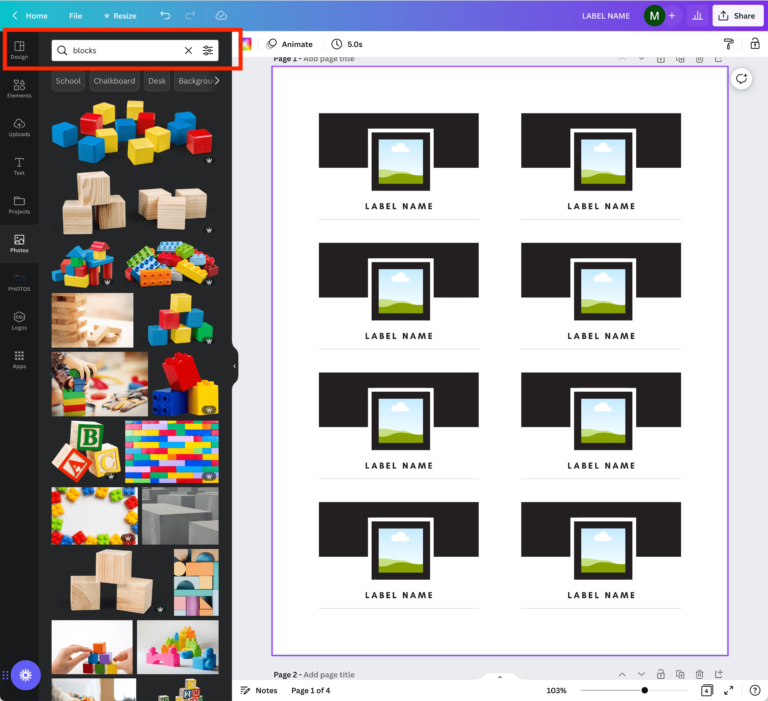Click the Animate button
768x701 pixels.
click(x=289, y=44)
